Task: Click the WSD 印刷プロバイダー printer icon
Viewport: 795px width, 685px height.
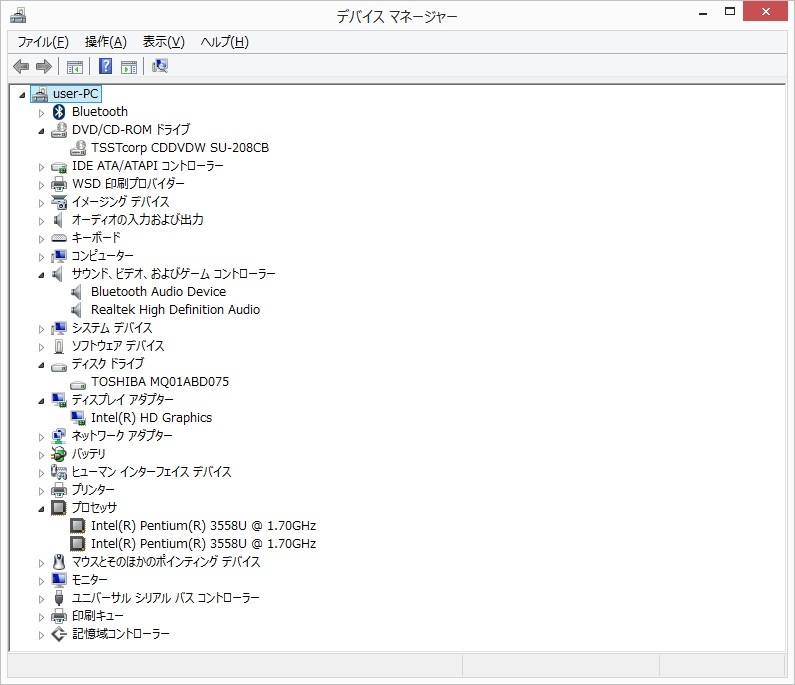Action: (59, 184)
